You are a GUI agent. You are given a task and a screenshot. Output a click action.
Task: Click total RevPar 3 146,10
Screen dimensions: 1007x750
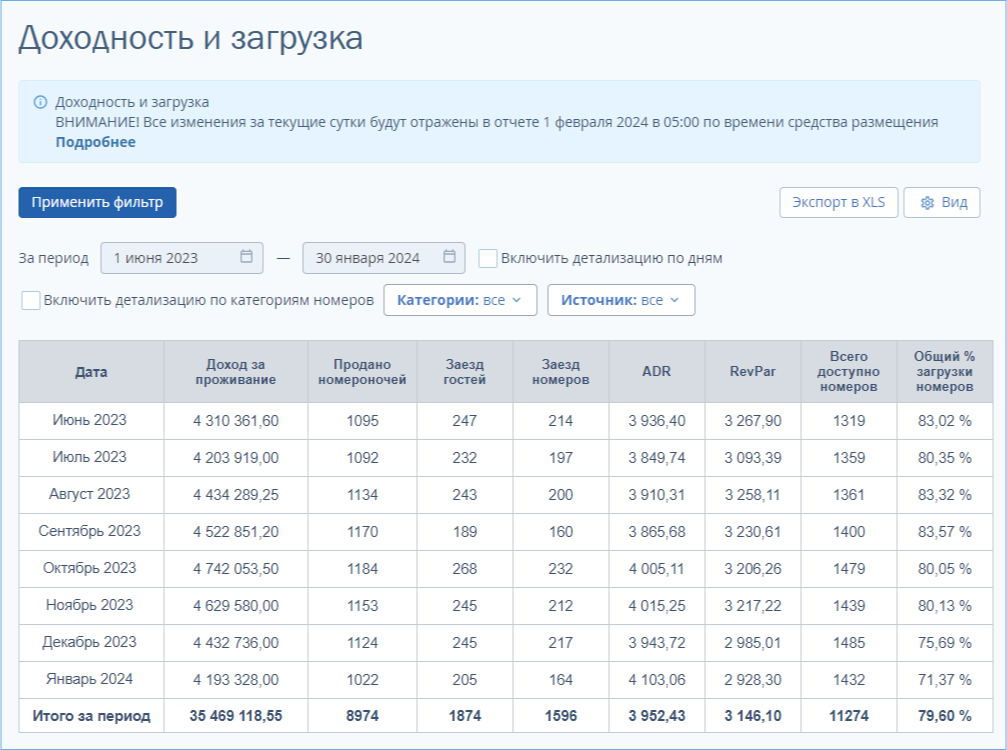(x=753, y=716)
